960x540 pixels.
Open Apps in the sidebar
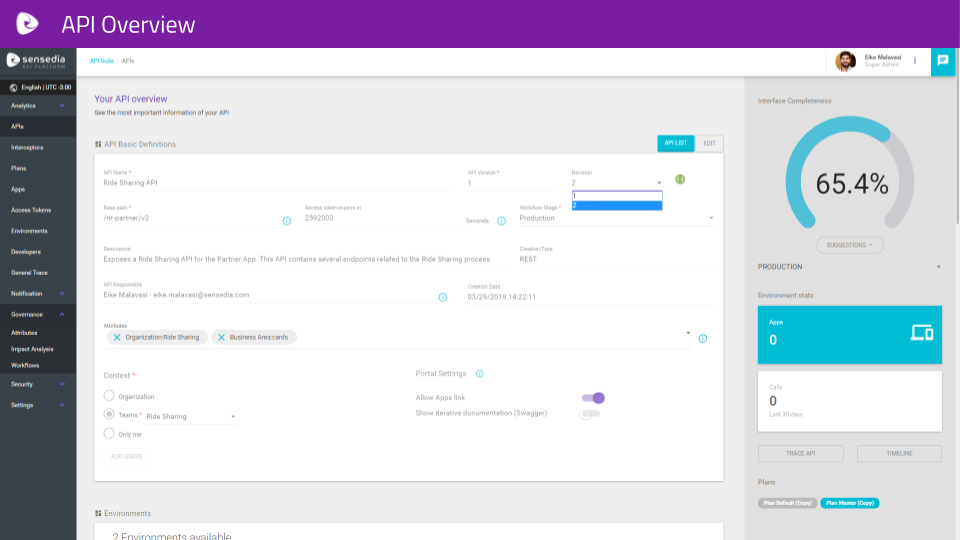[38, 189]
